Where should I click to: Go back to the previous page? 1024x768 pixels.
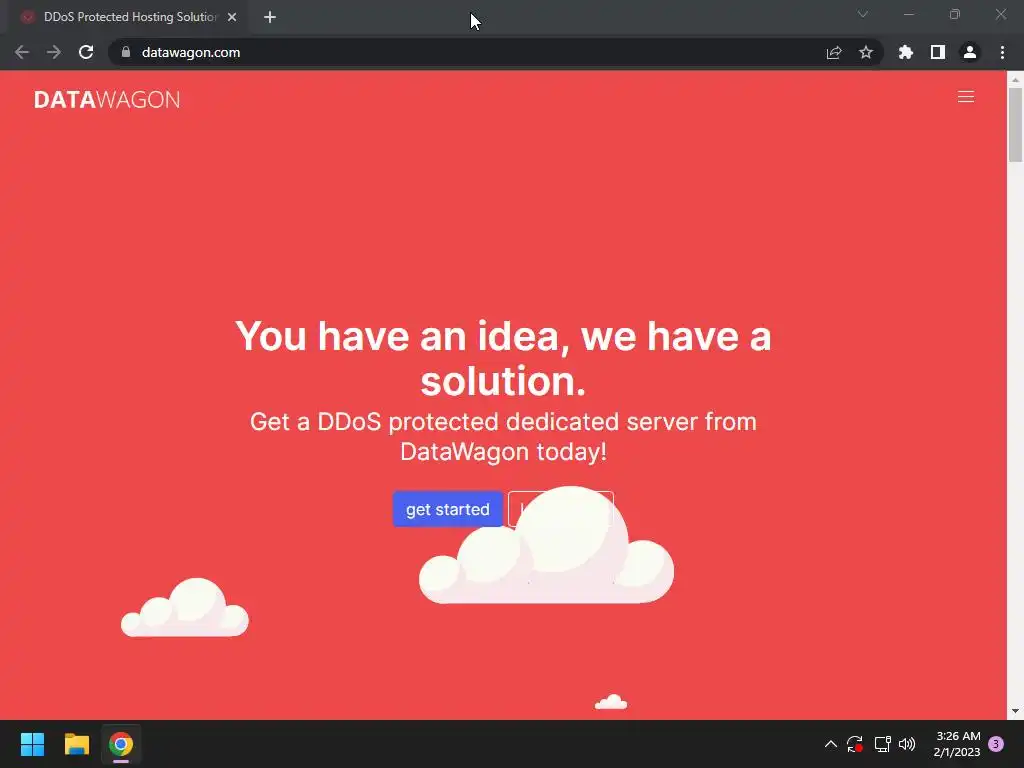(x=22, y=52)
